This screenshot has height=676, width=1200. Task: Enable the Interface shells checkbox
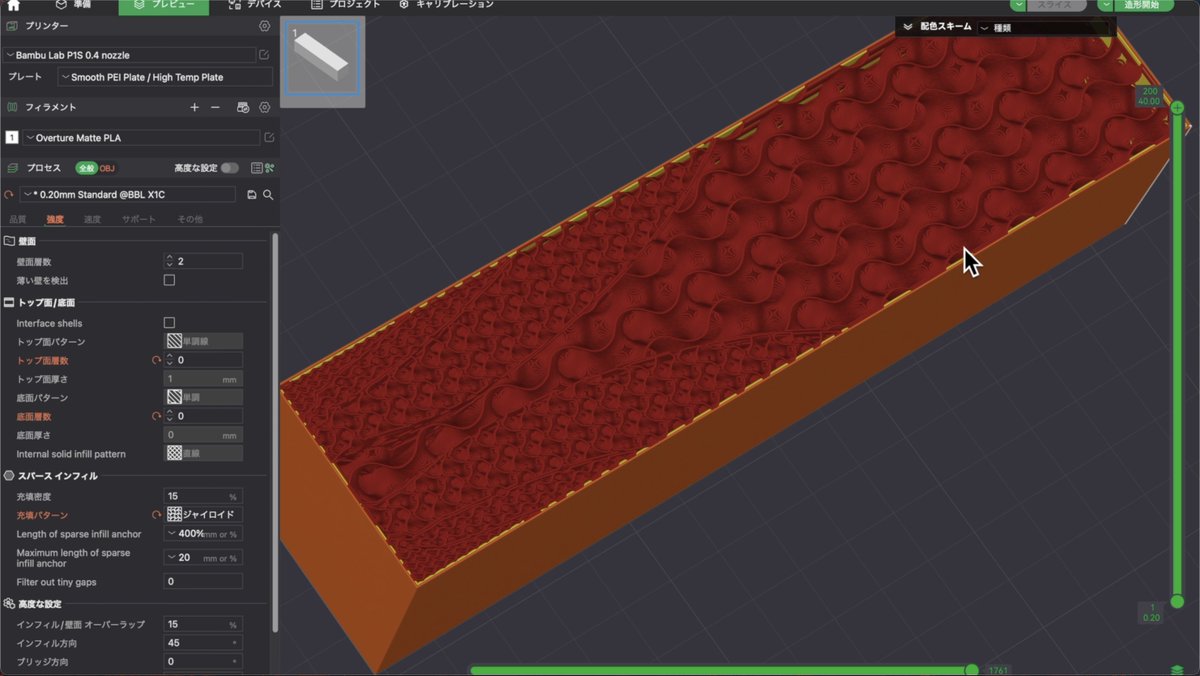pyautogui.click(x=169, y=323)
